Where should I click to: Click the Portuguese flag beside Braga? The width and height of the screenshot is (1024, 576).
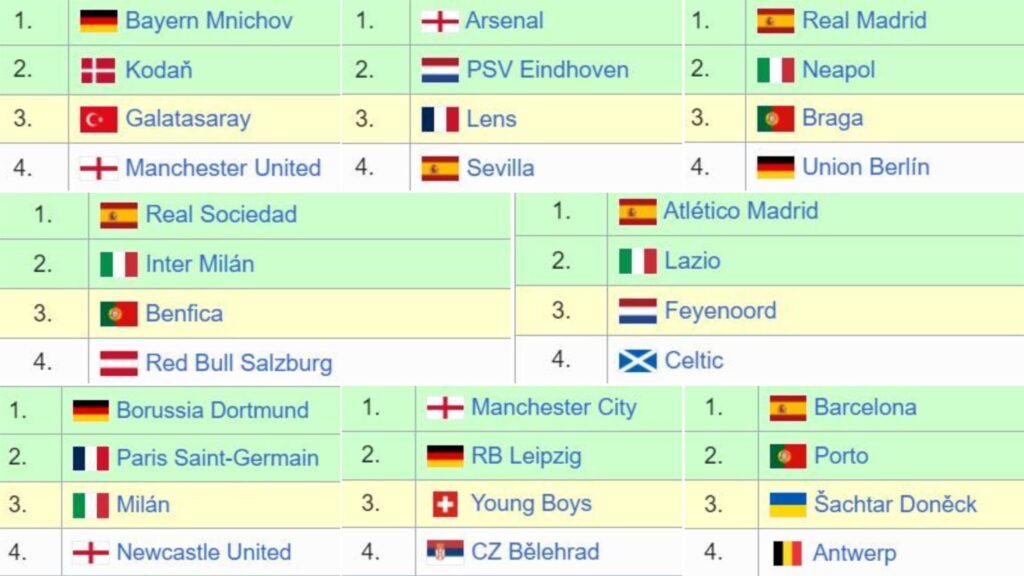click(775, 119)
